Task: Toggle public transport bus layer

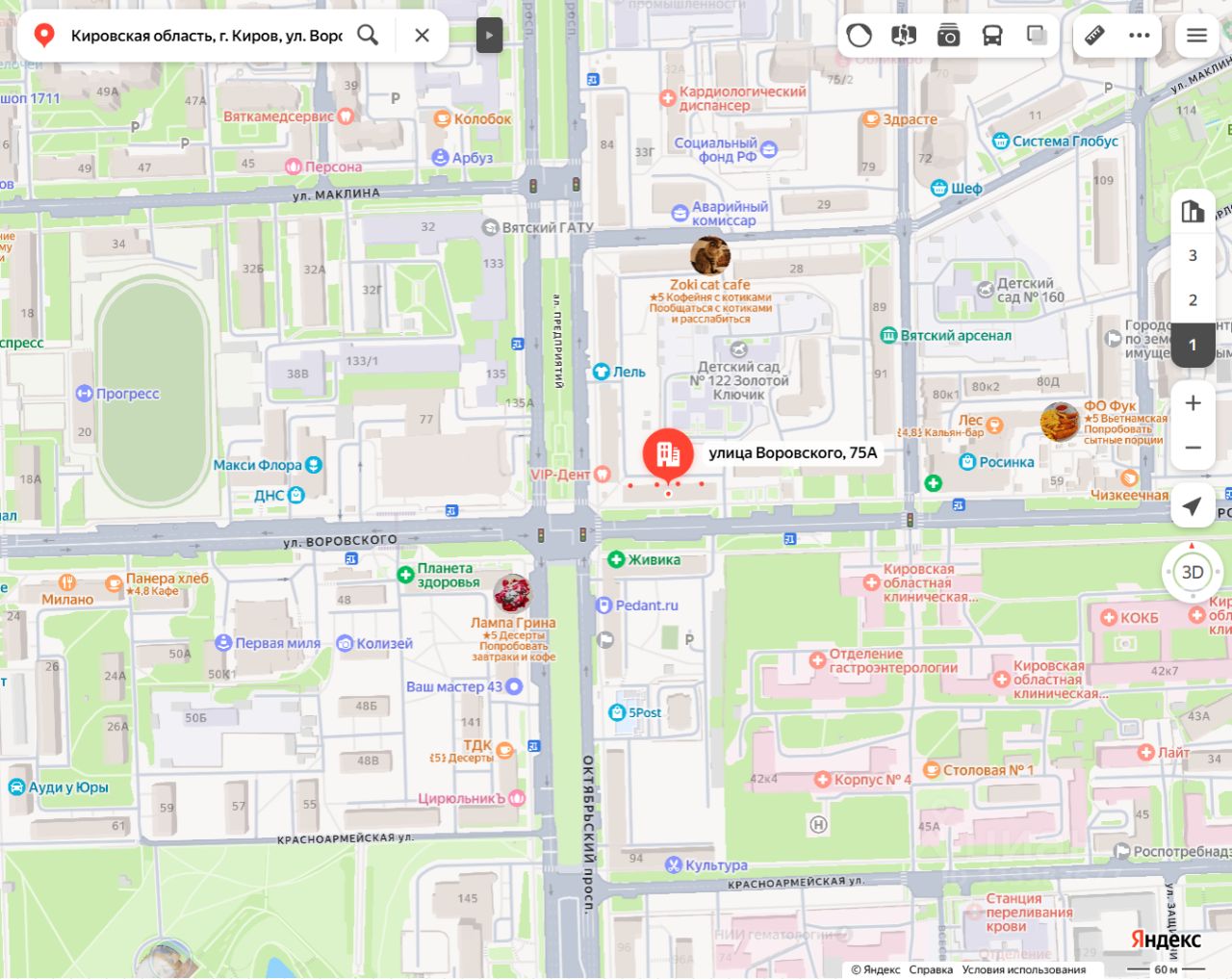Action: click(x=992, y=36)
